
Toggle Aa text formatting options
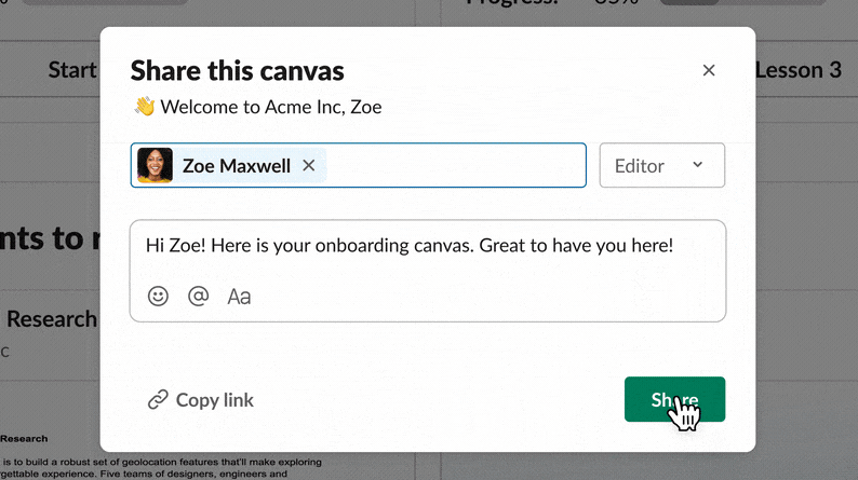click(239, 296)
